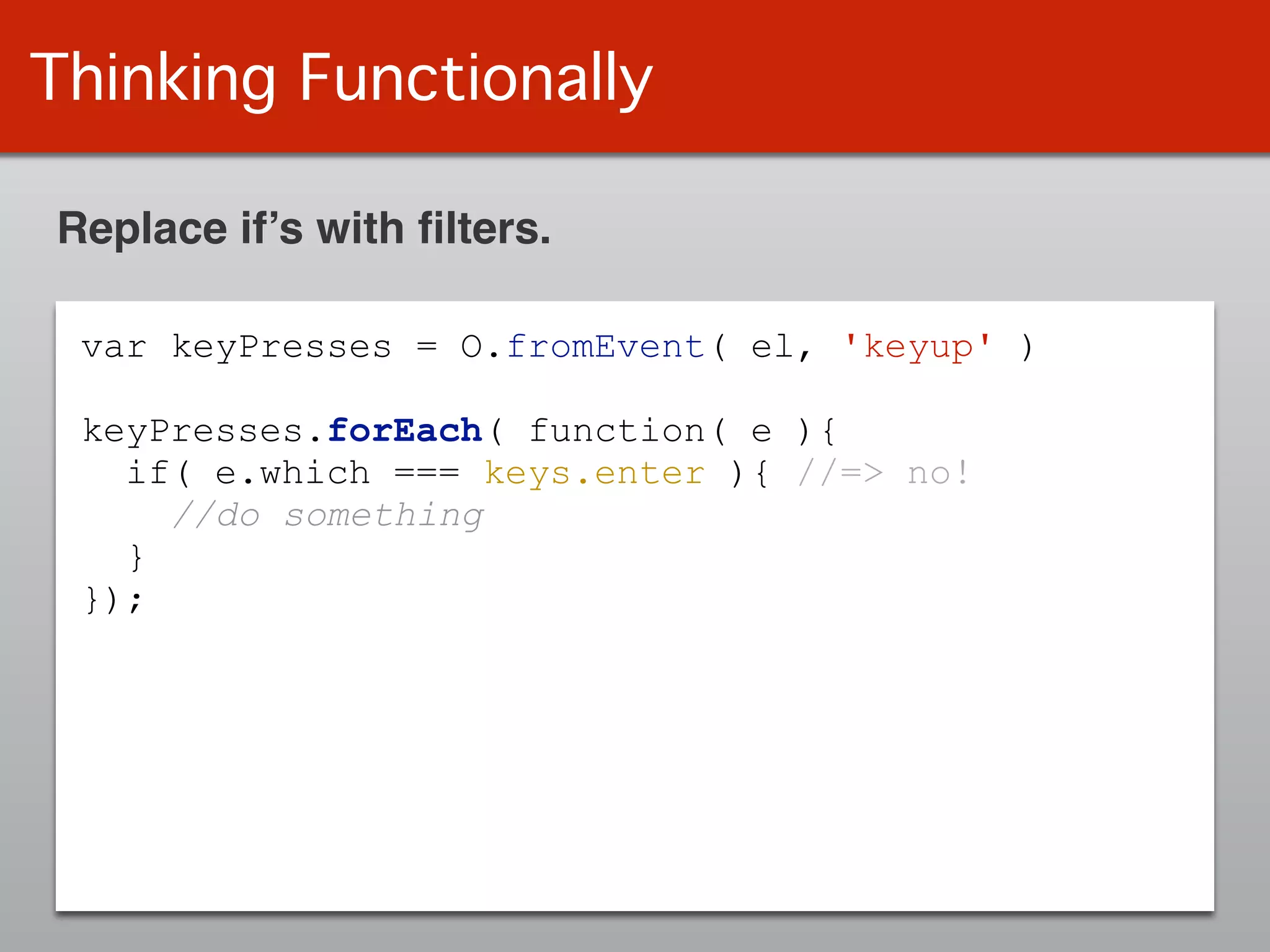
Task: Click the blue 'fromEvent' method name
Action: tap(606, 346)
